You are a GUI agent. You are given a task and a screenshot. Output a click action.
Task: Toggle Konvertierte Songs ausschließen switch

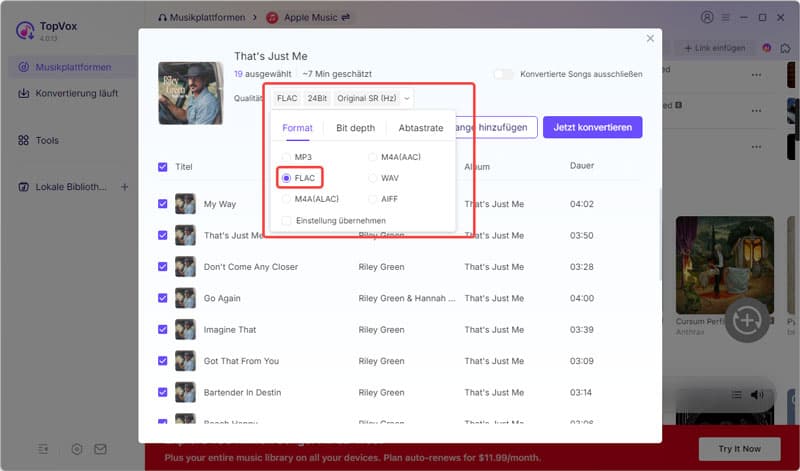coord(504,74)
